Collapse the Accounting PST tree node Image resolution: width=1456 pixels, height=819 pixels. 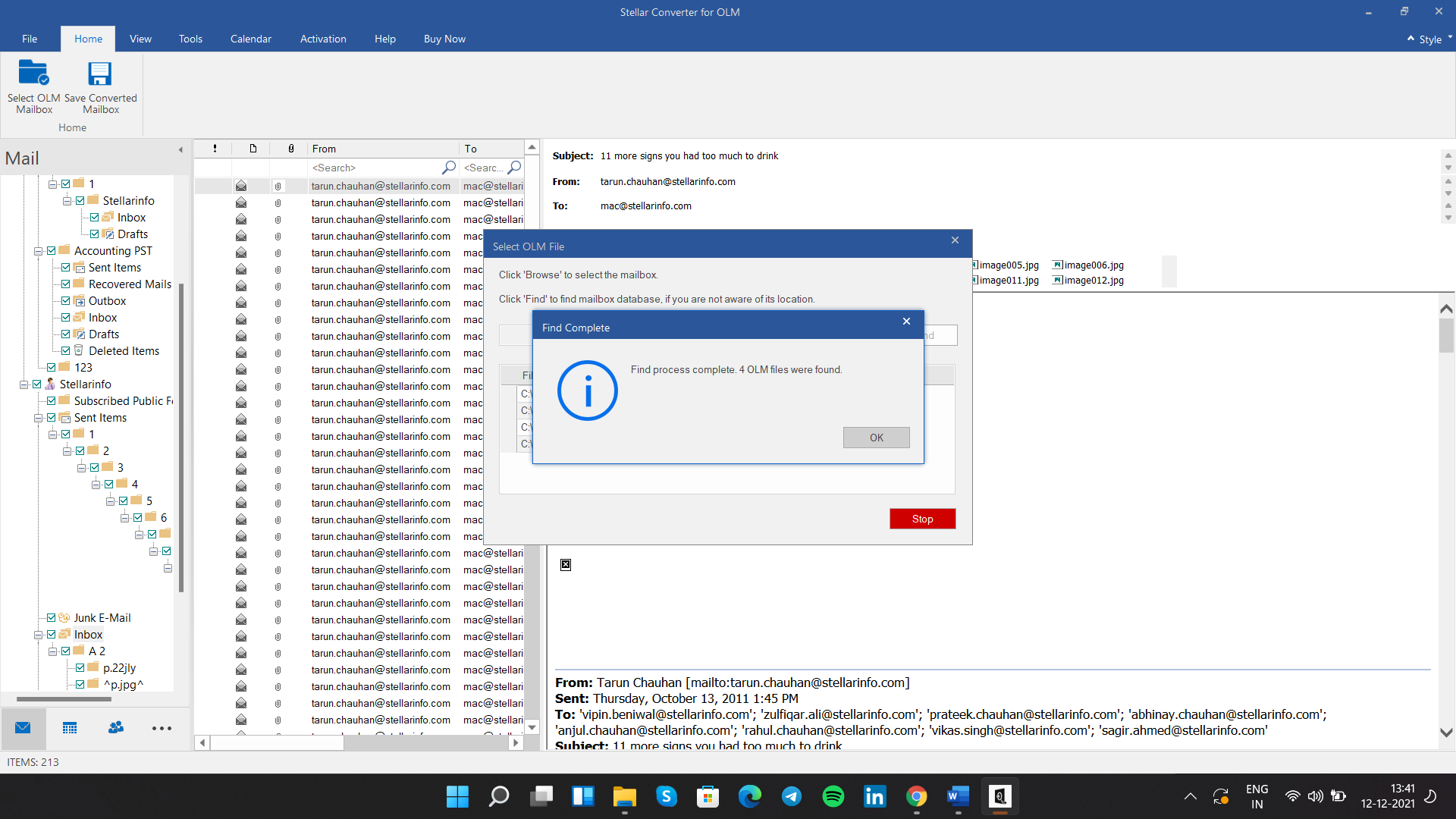pyautogui.click(x=38, y=251)
